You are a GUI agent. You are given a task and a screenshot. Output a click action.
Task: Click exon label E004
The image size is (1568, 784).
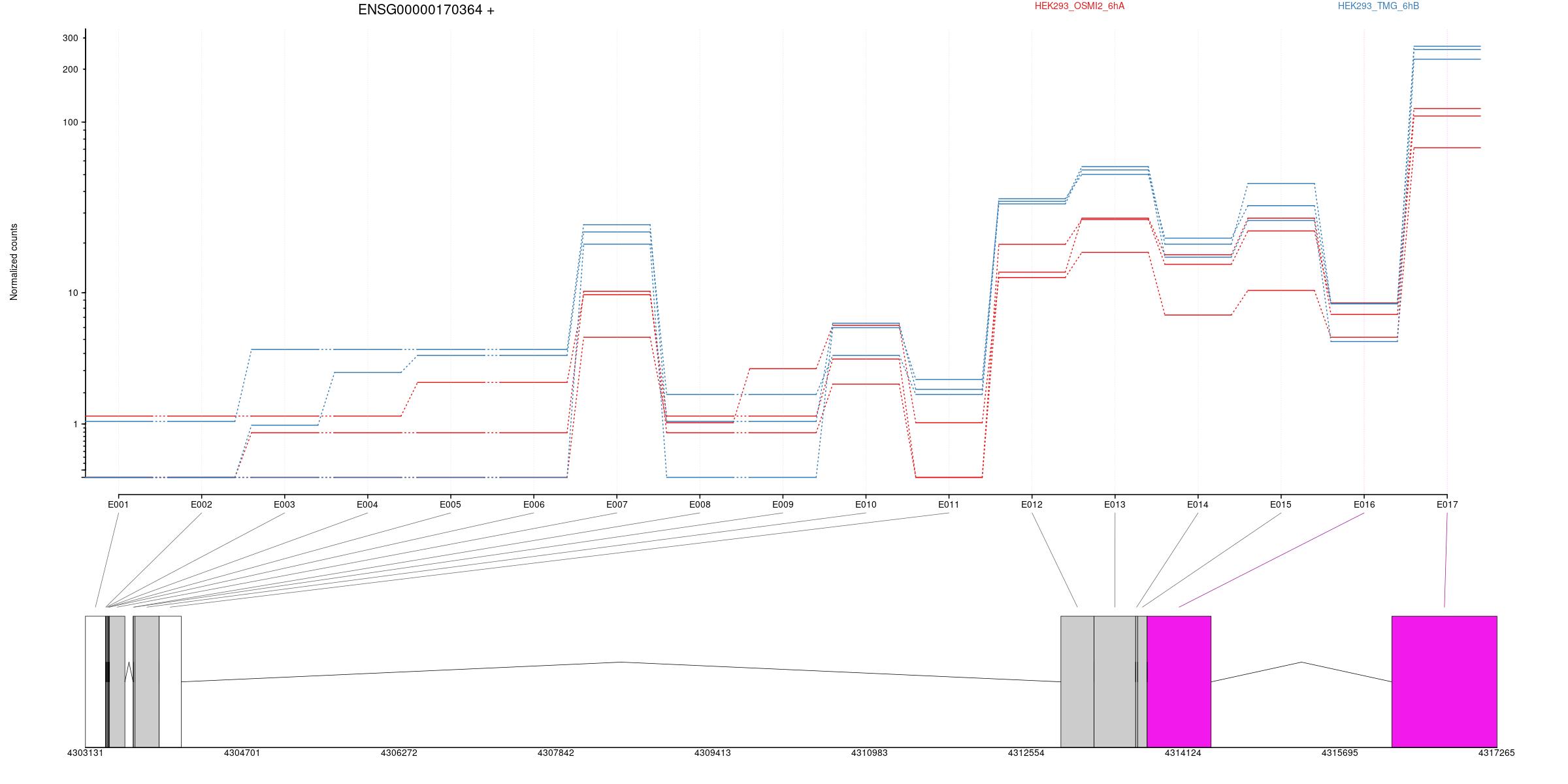[367, 504]
